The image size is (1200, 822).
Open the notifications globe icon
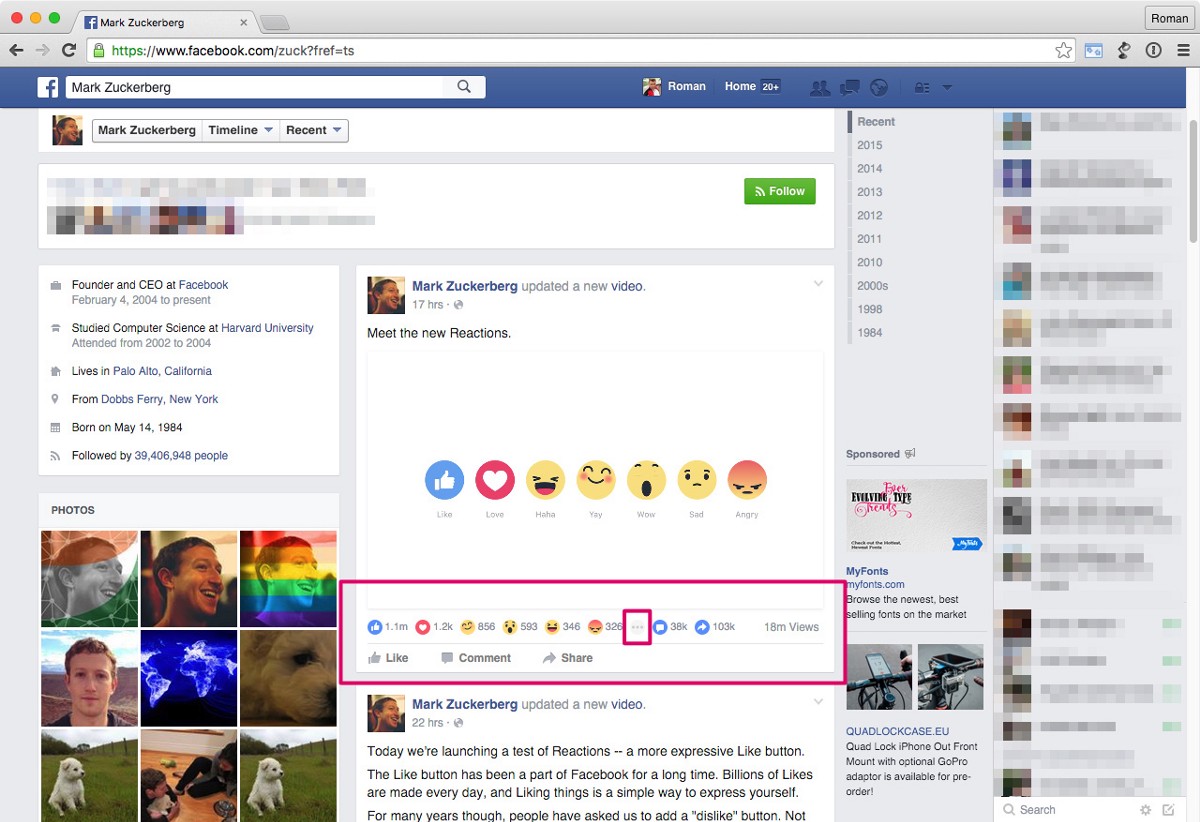(x=879, y=87)
